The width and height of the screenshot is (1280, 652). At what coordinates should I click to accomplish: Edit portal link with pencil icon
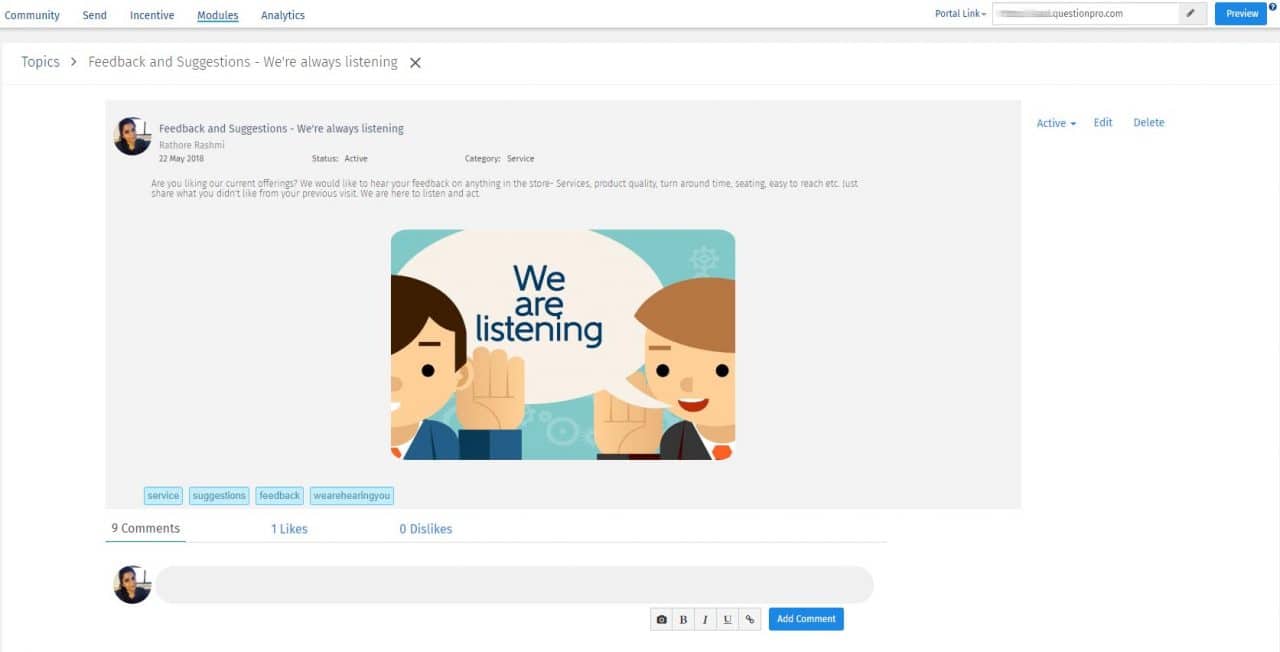point(1190,14)
